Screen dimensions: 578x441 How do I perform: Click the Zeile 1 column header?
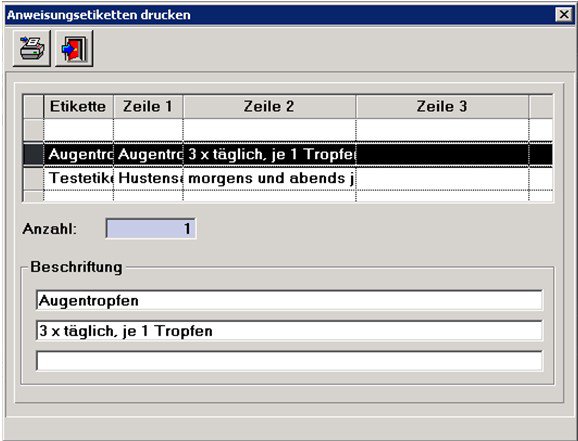(148, 107)
